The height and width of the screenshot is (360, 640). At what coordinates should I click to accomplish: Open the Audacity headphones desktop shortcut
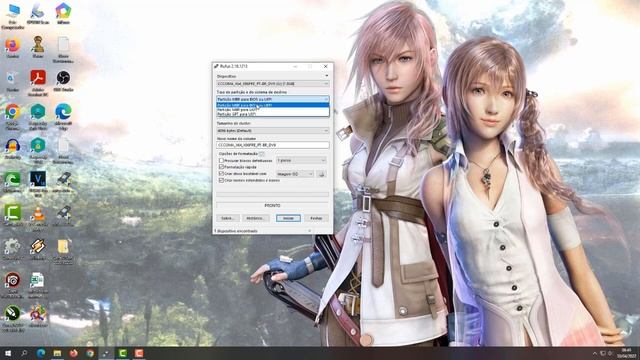pyautogui.click(x=13, y=149)
